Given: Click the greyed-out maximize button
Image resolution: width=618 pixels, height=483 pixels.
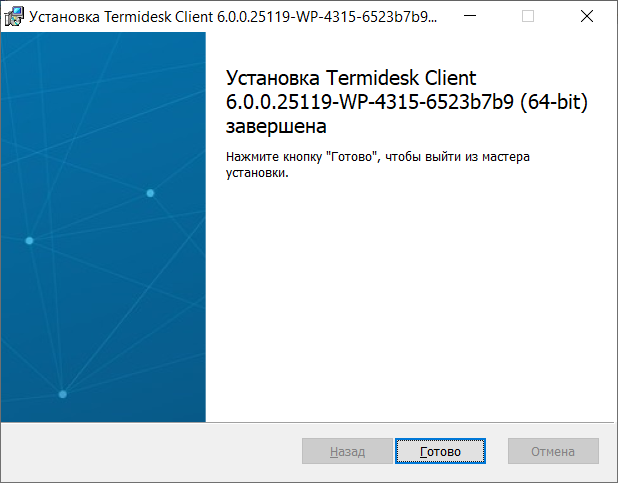Looking at the screenshot, I should pos(528,16).
